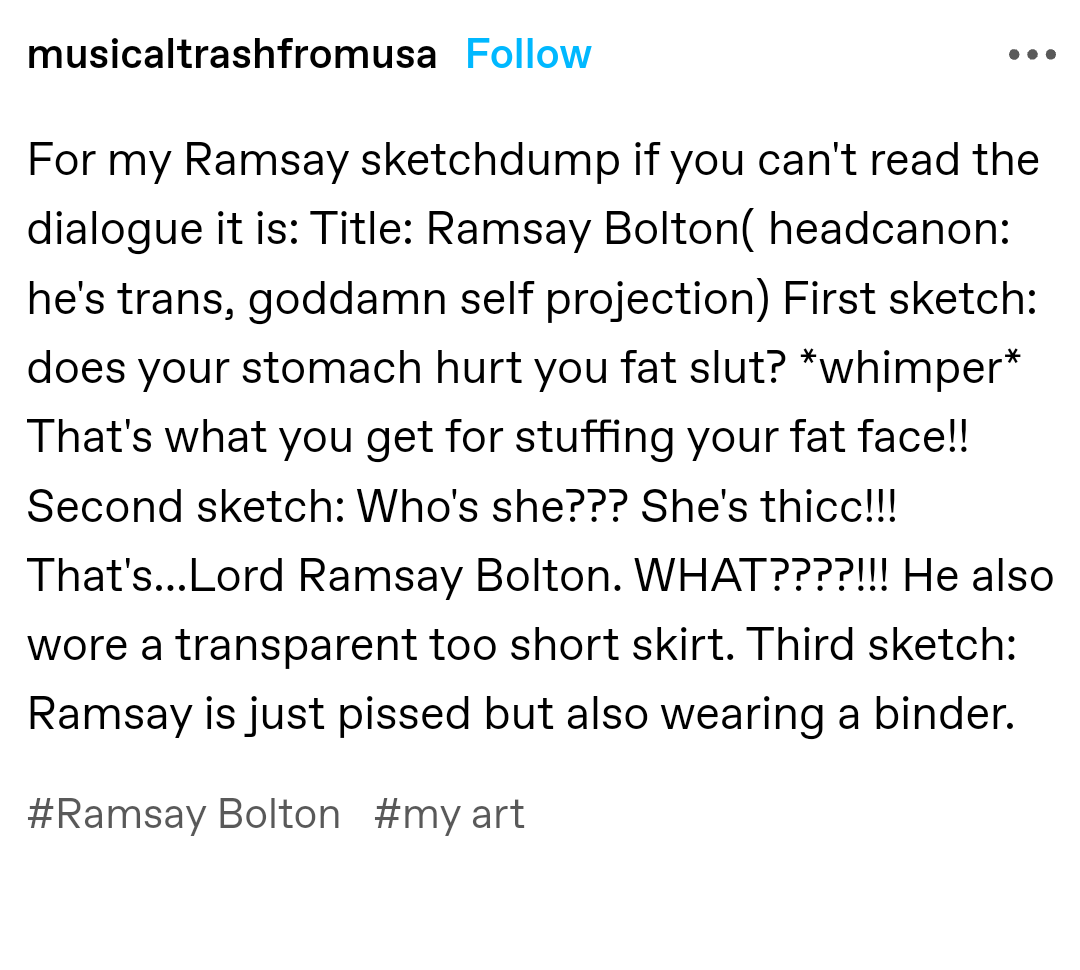Click the "Who's she???" text
This screenshot has width=1080, height=970.
coord(492,506)
